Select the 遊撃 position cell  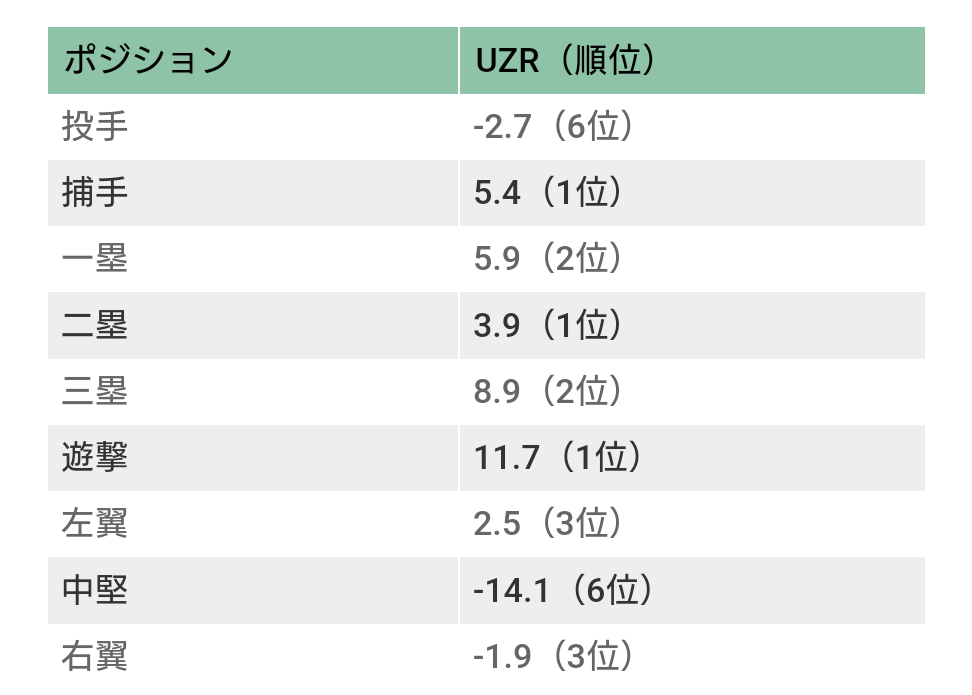tap(253, 458)
